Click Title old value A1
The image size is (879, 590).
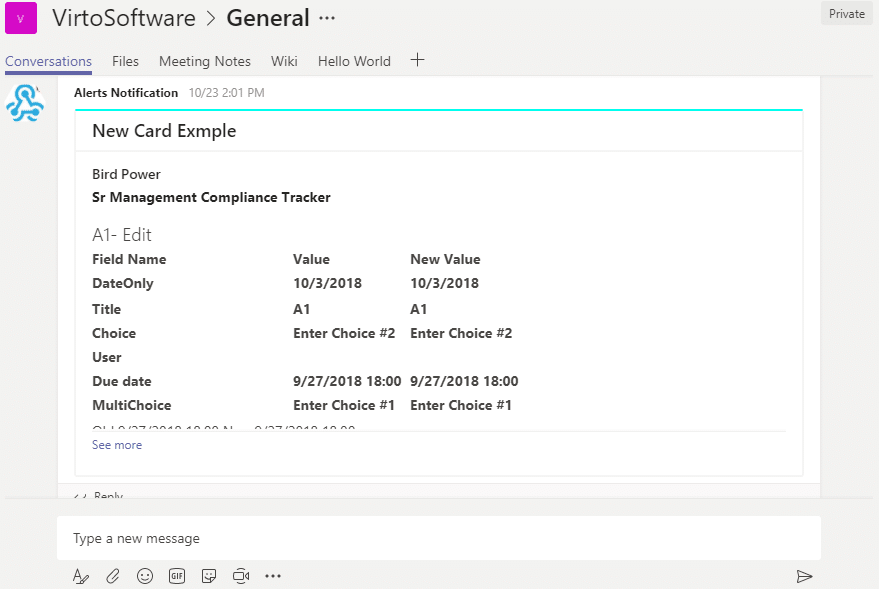[x=302, y=310]
